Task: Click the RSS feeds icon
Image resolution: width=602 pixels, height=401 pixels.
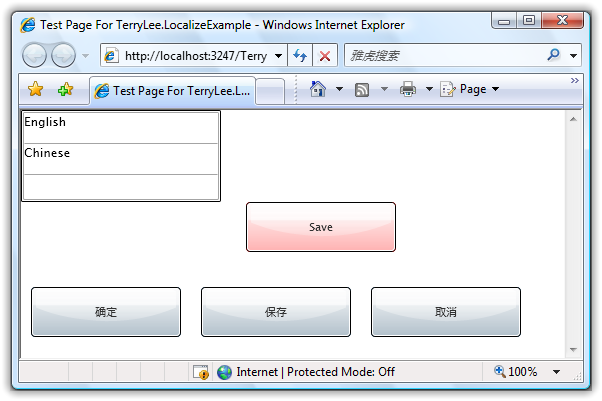Action: [362, 90]
